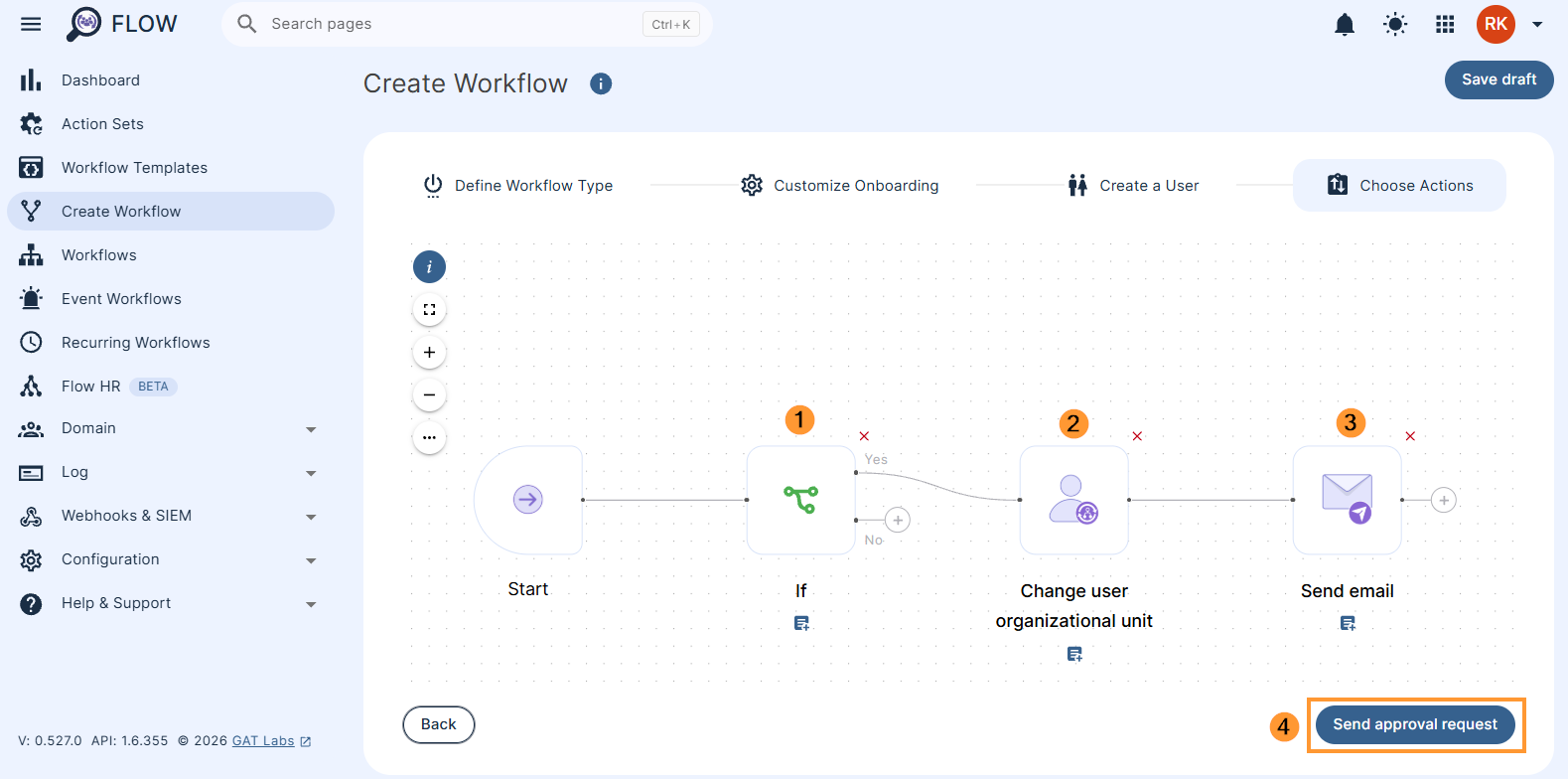Go to Create a User step
The width and height of the screenshot is (1568, 779).
click(1133, 186)
